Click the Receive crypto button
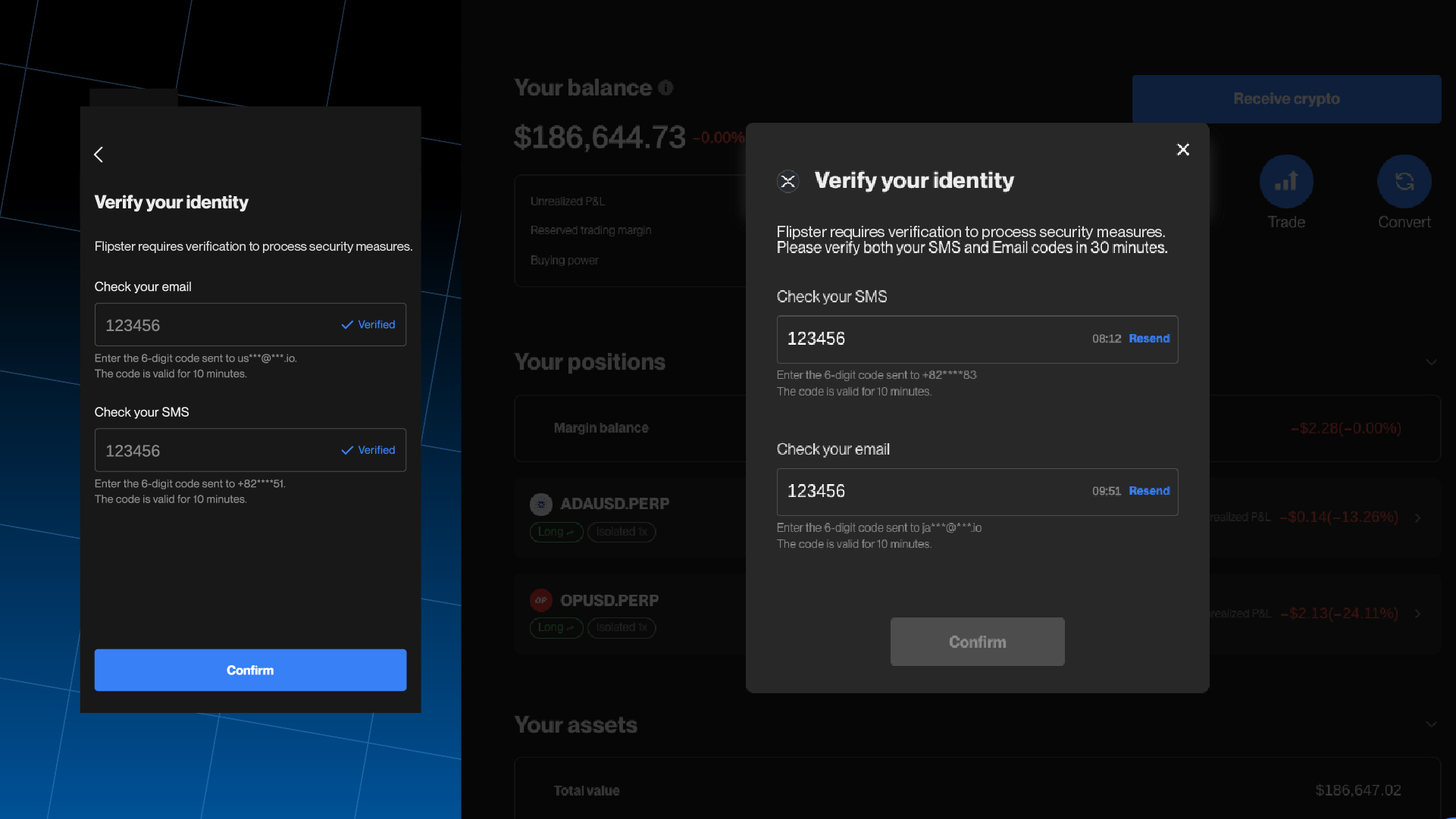1456x819 pixels. tap(1286, 99)
